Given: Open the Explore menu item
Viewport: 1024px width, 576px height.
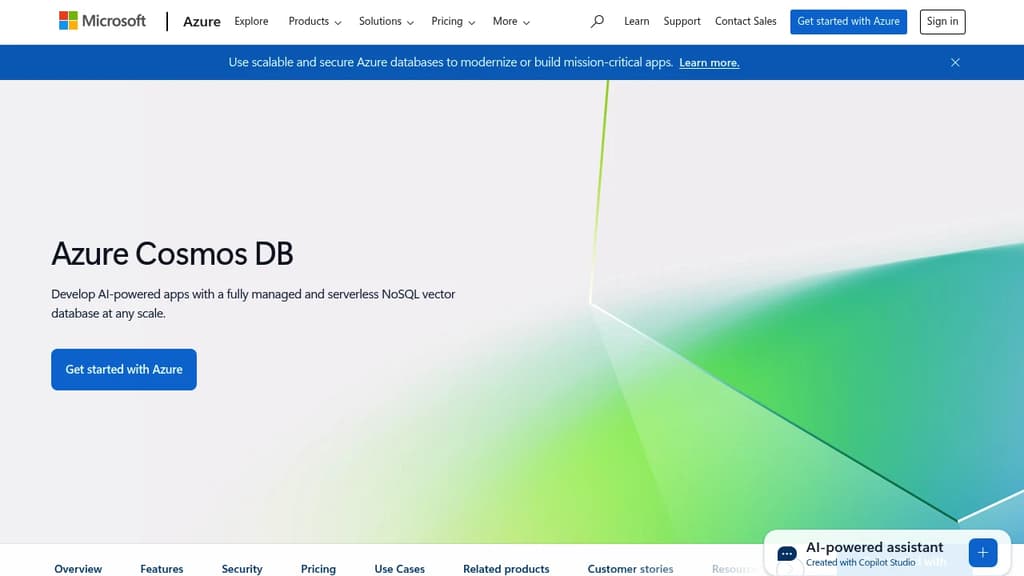Looking at the screenshot, I should tap(251, 21).
